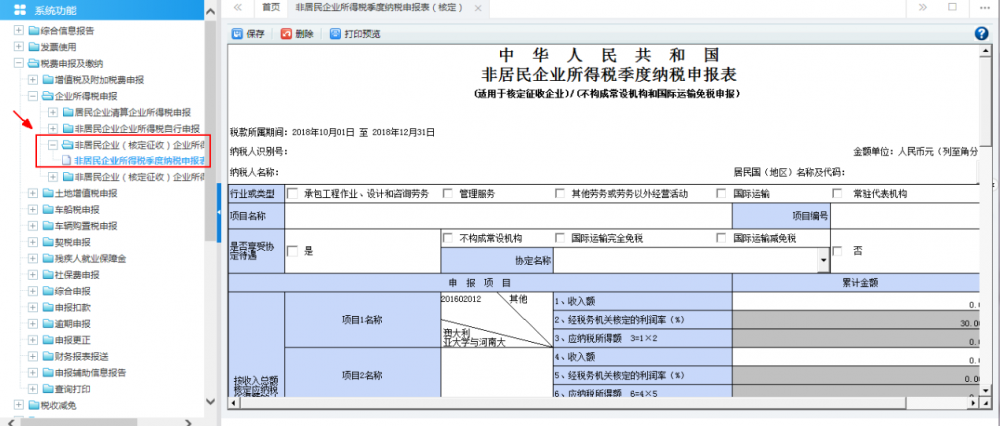Check the 不构成常设机构 checkbox
This screenshot has height=426, width=1000.
tap(448, 239)
